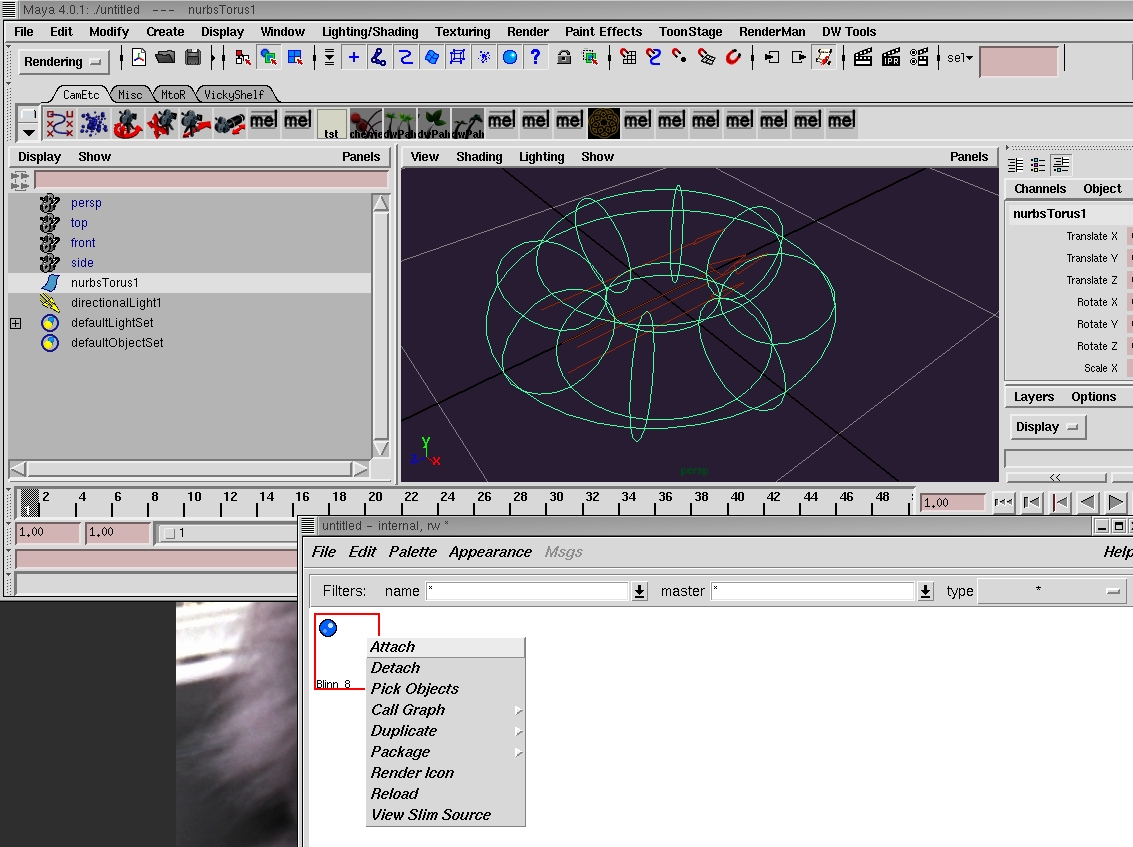The width and height of the screenshot is (1133, 847).
Task: Select by hierarchy mode icon
Action: point(243,58)
